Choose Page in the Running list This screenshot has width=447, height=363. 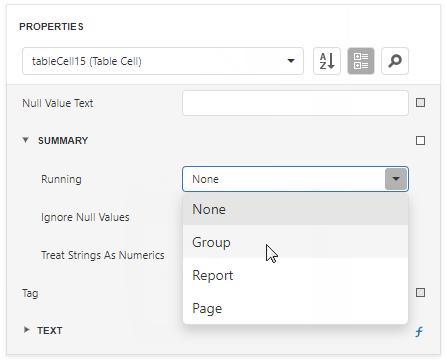tap(295, 308)
